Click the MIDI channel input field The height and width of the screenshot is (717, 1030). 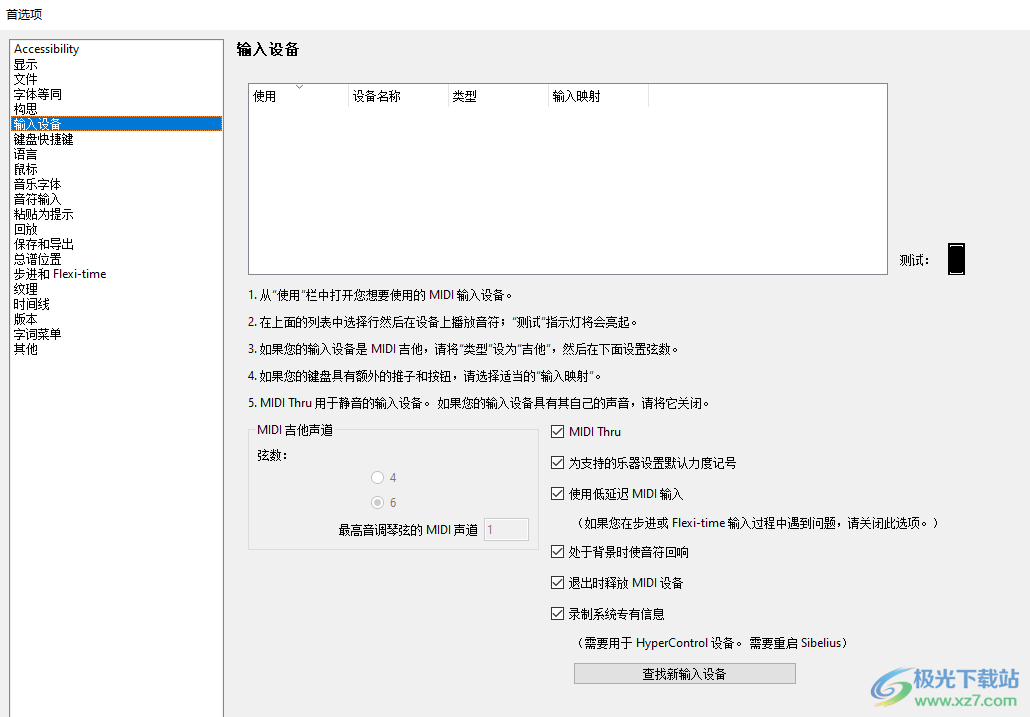(x=506, y=529)
